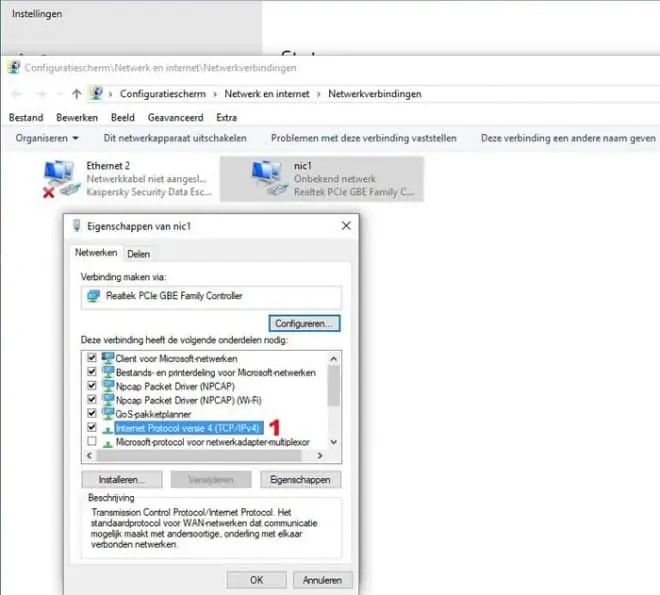
Task: Select the nic1 network adapter icon
Action: [x=268, y=178]
